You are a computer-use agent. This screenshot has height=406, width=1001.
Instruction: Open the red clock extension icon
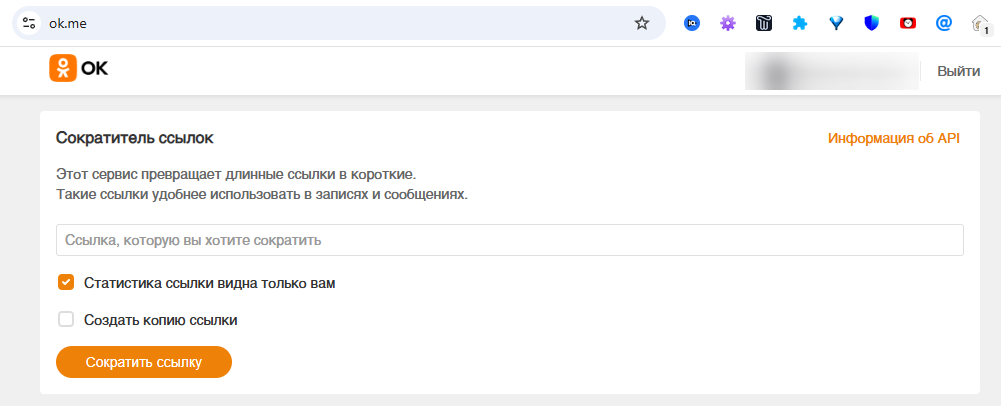(908, 23)
